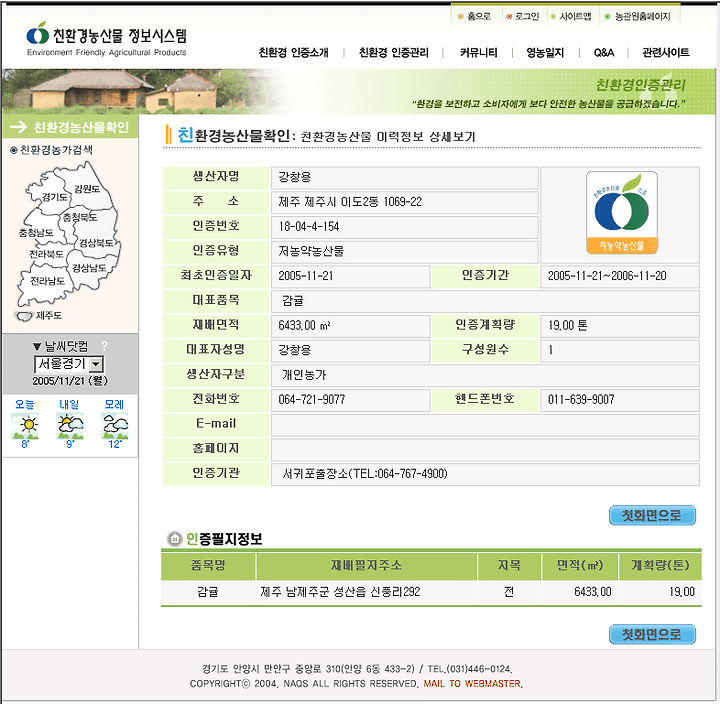The height and width of the screenshot is (704, 720).
Task: Click the 인증기관 value 서귀포출장소
Action: pos(365,474)
